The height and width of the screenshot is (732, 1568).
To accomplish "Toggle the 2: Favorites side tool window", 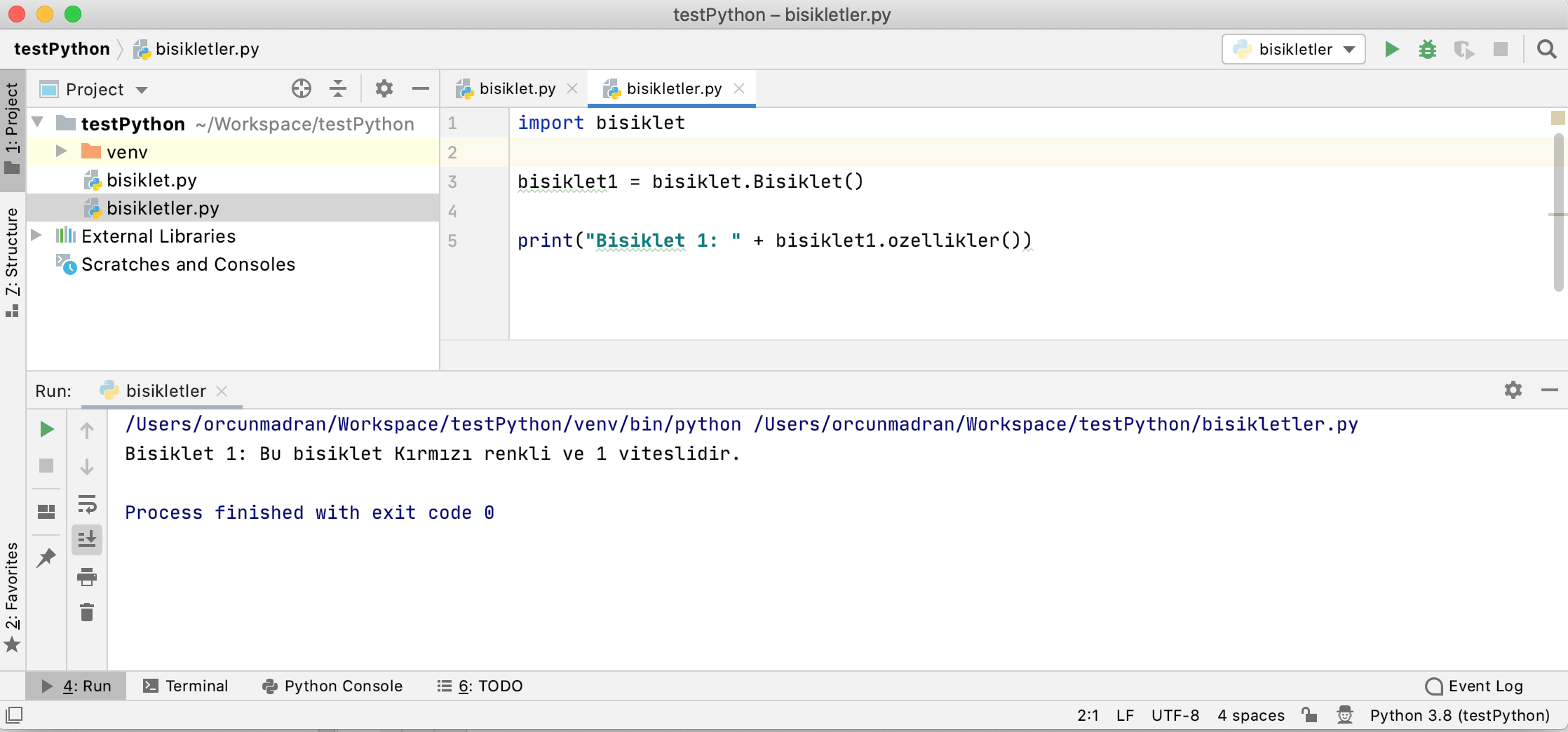I will pos(13,596).
